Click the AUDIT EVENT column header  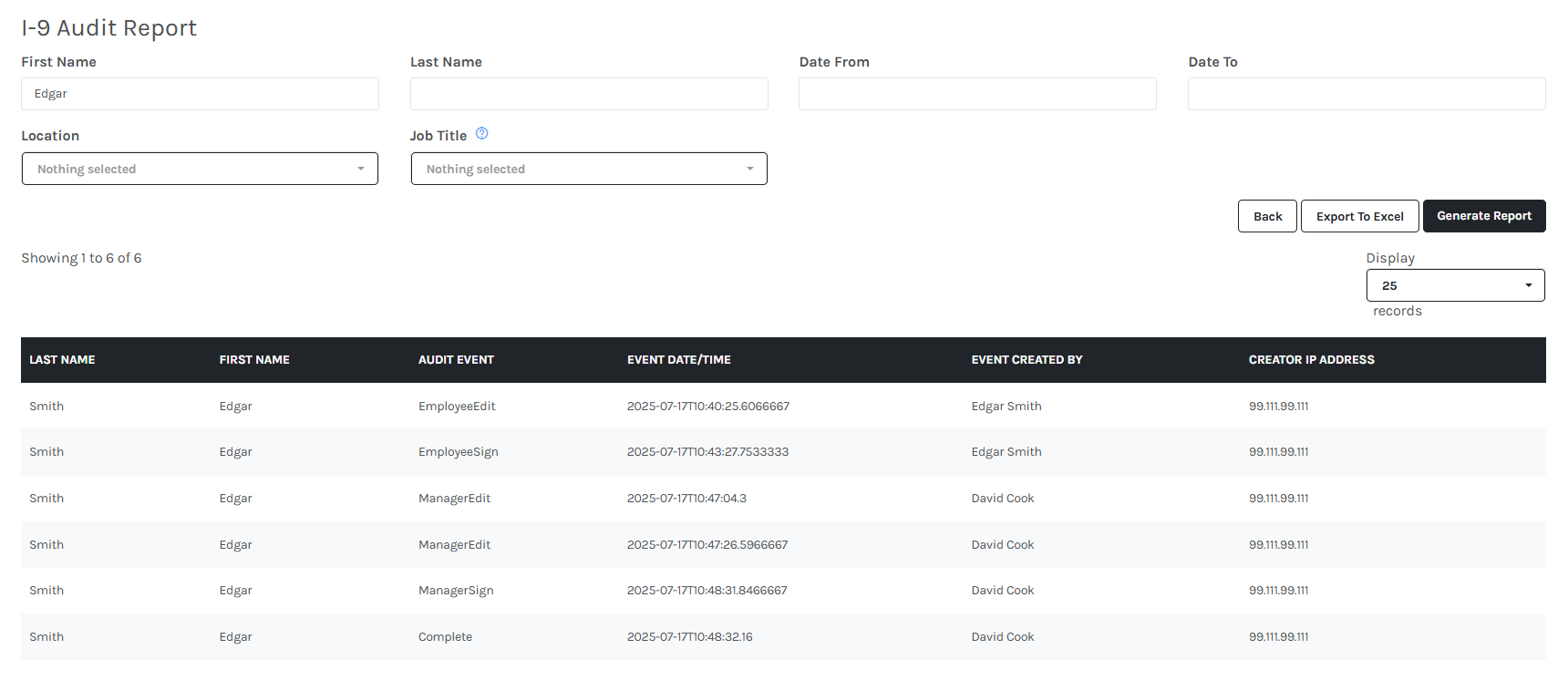pos(456,360)
